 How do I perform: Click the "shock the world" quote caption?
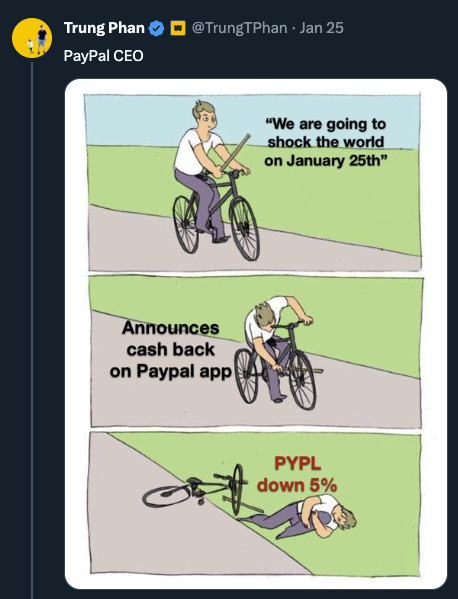325,142
